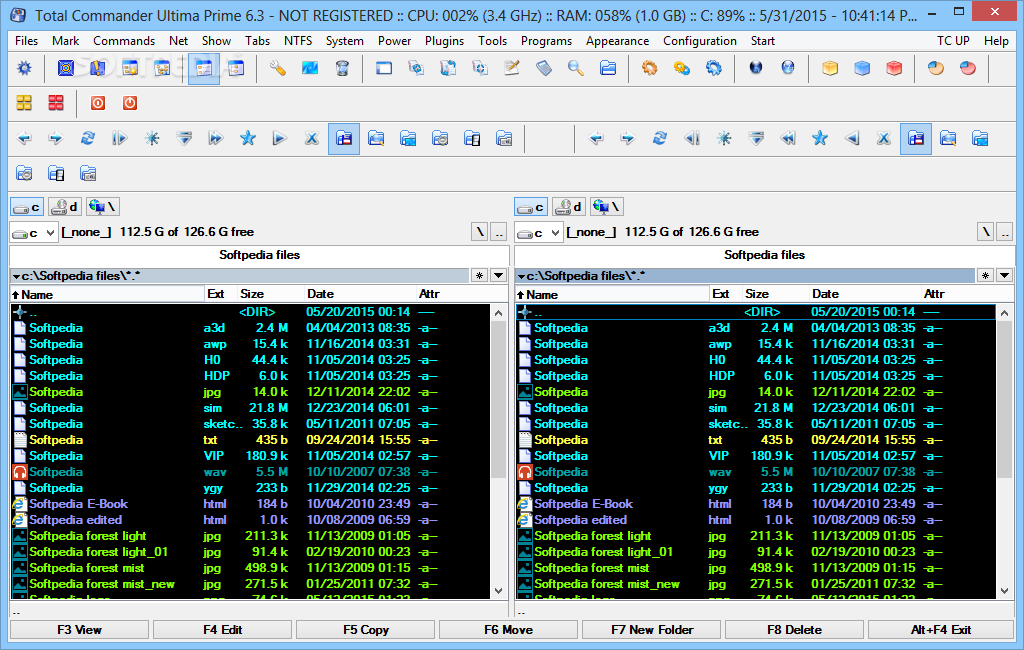Select drive c button in right panel
Viewport: 1024px width, 650px height.
tap(531, 207)
